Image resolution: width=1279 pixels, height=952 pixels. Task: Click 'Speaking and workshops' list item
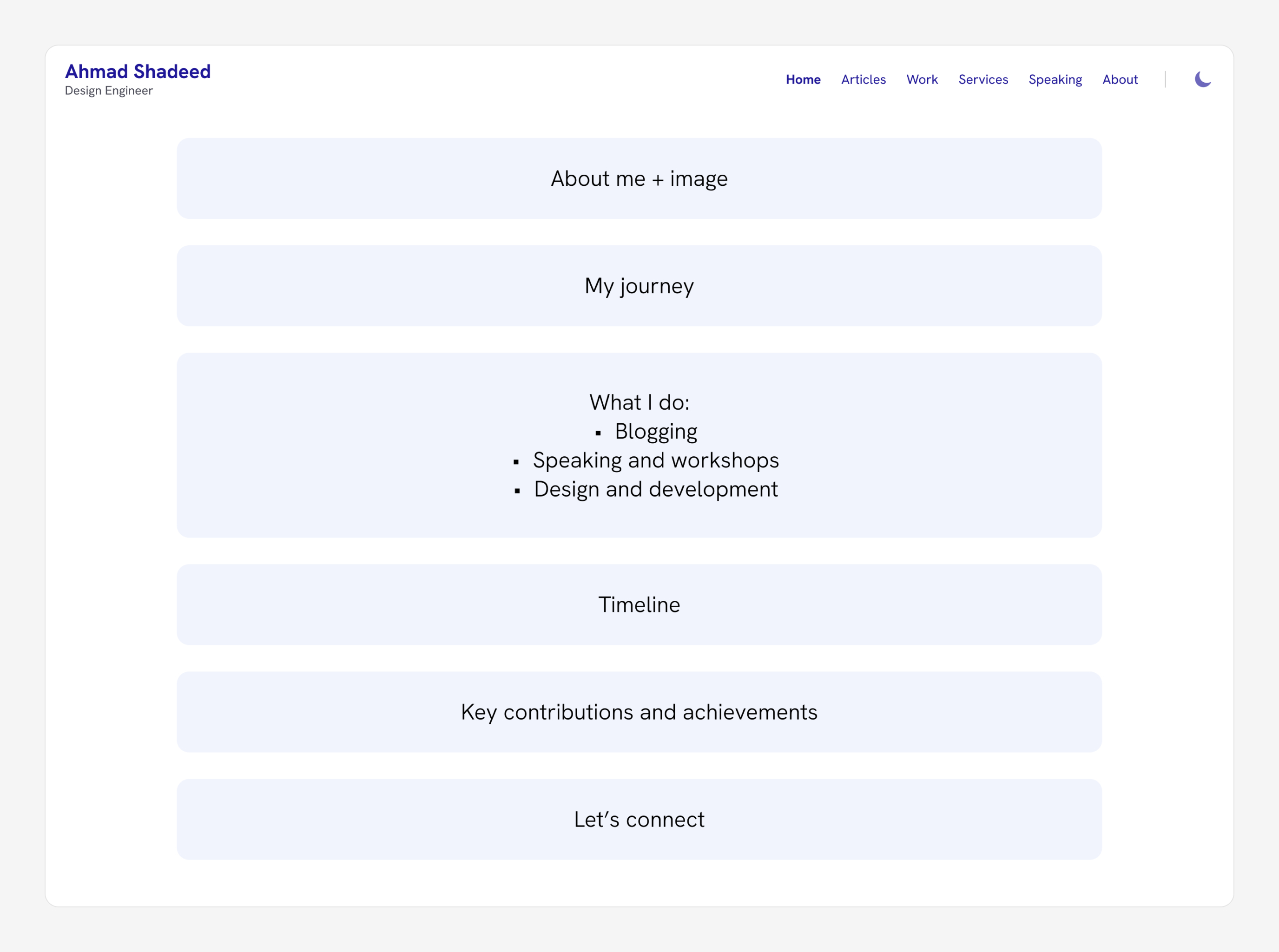(655, 460)
